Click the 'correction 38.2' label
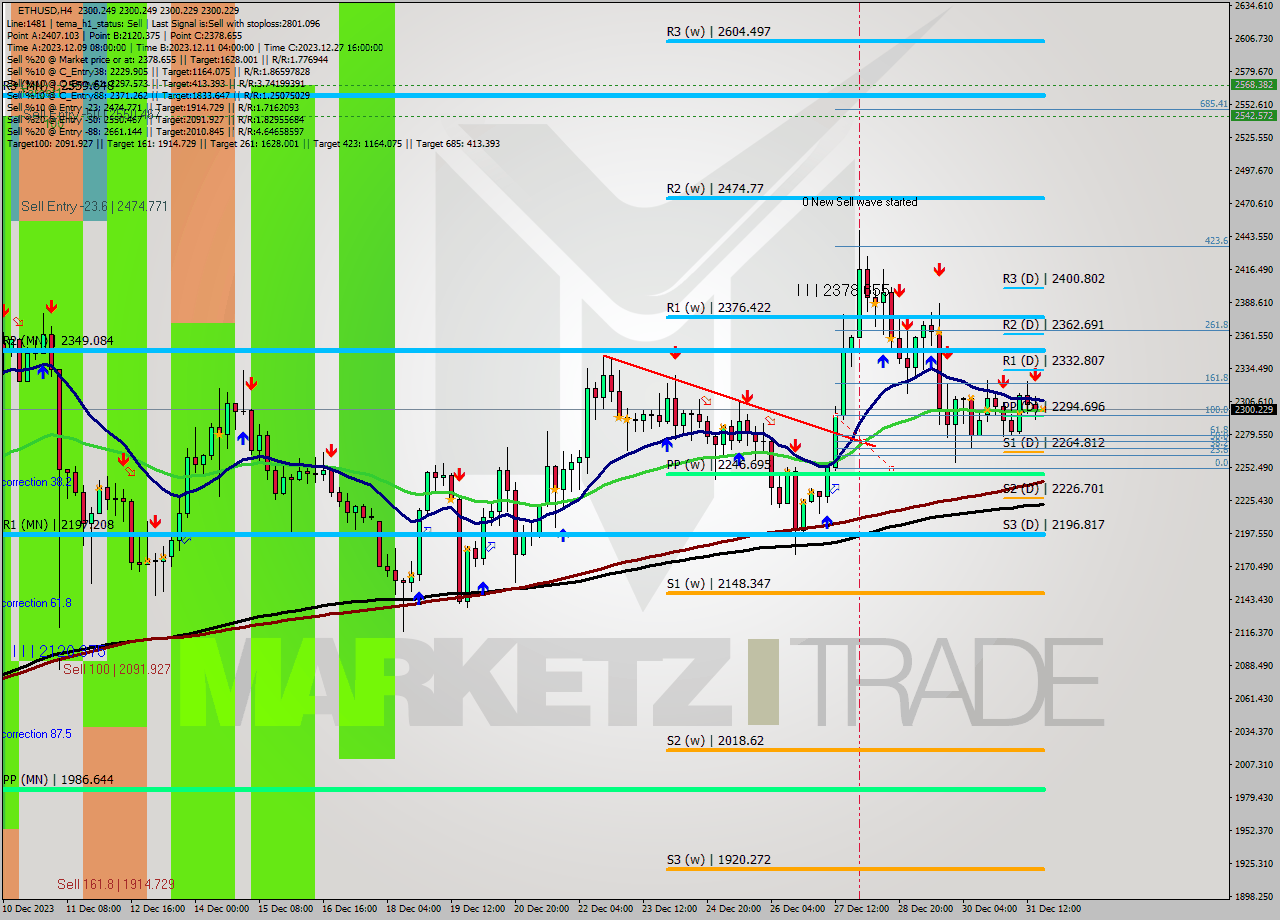 36,482
